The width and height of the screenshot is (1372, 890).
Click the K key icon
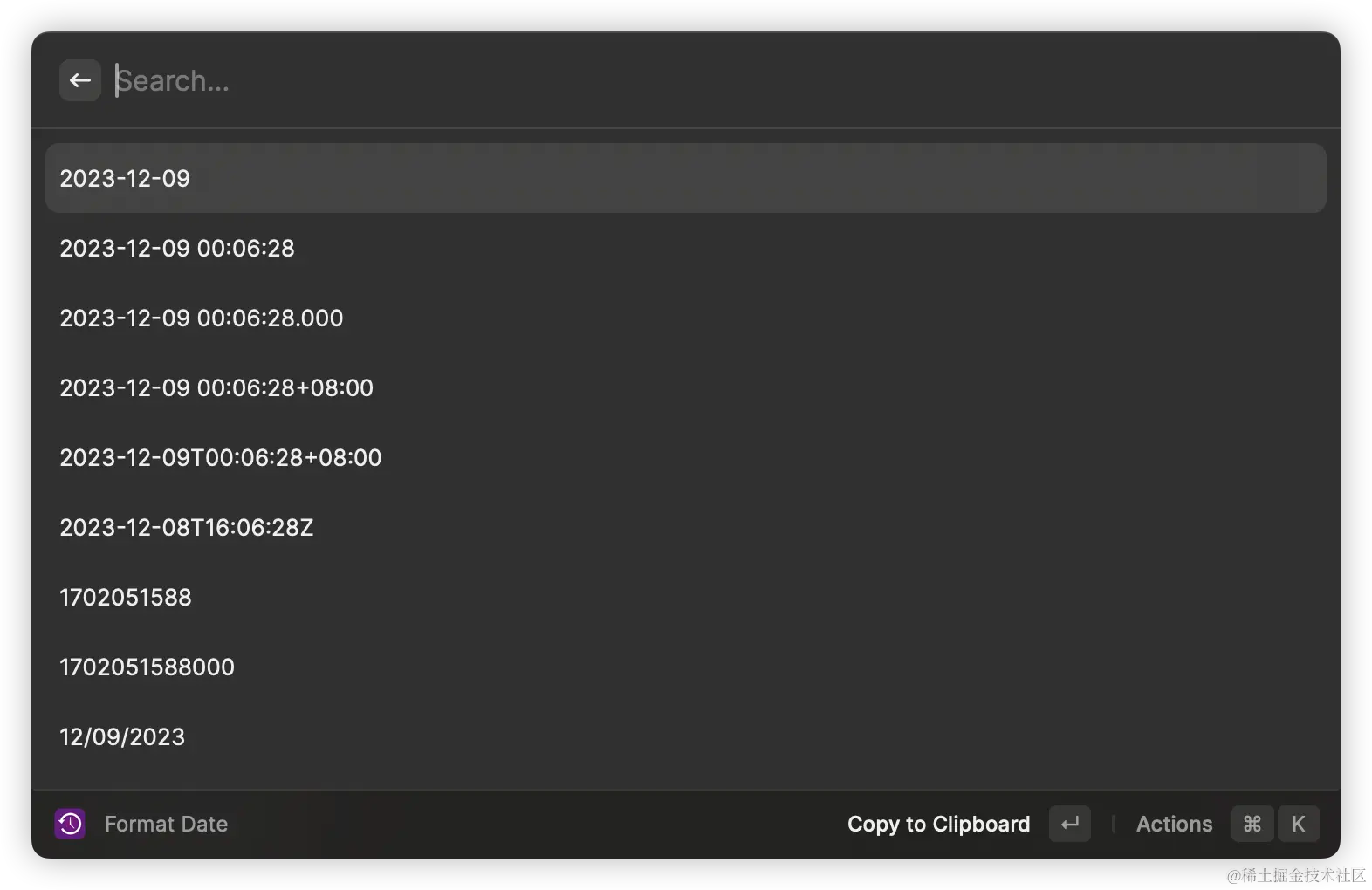(1298, 824)
